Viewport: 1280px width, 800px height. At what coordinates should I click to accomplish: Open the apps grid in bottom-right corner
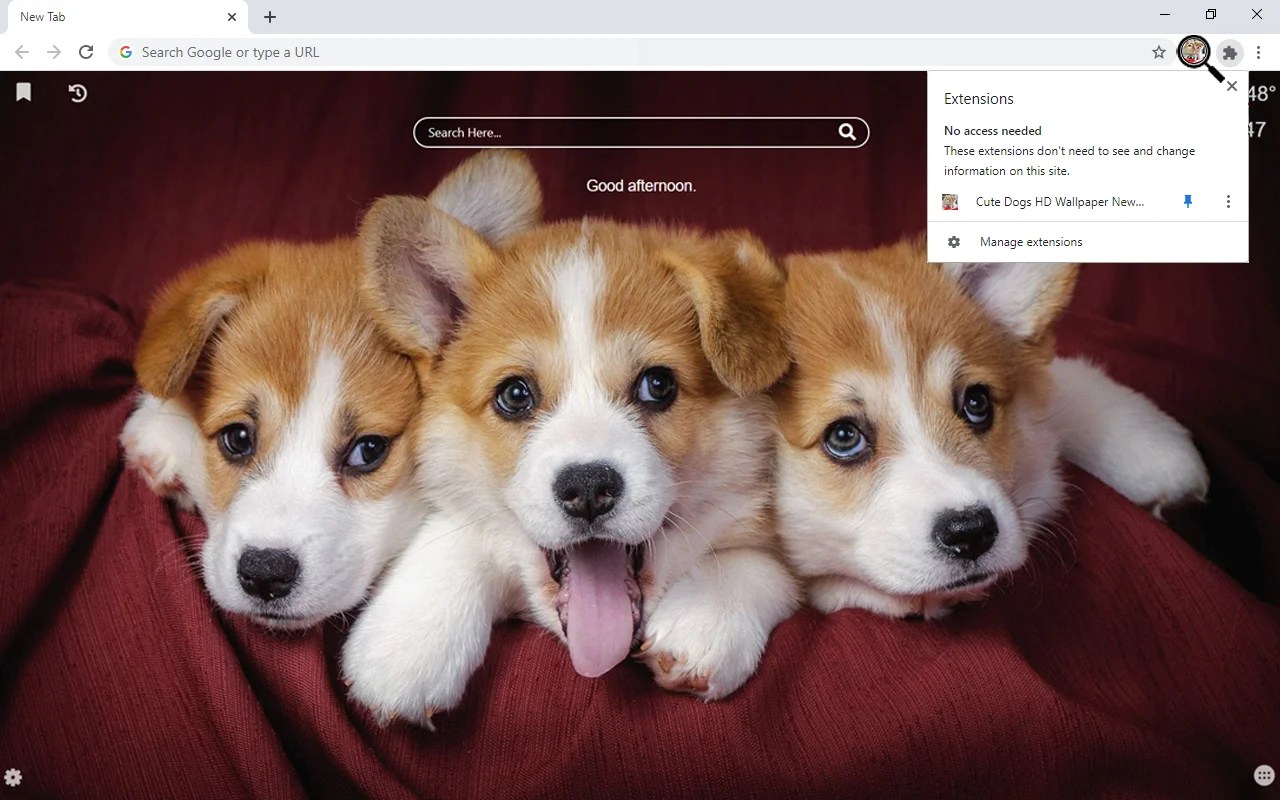[1263, 775]
